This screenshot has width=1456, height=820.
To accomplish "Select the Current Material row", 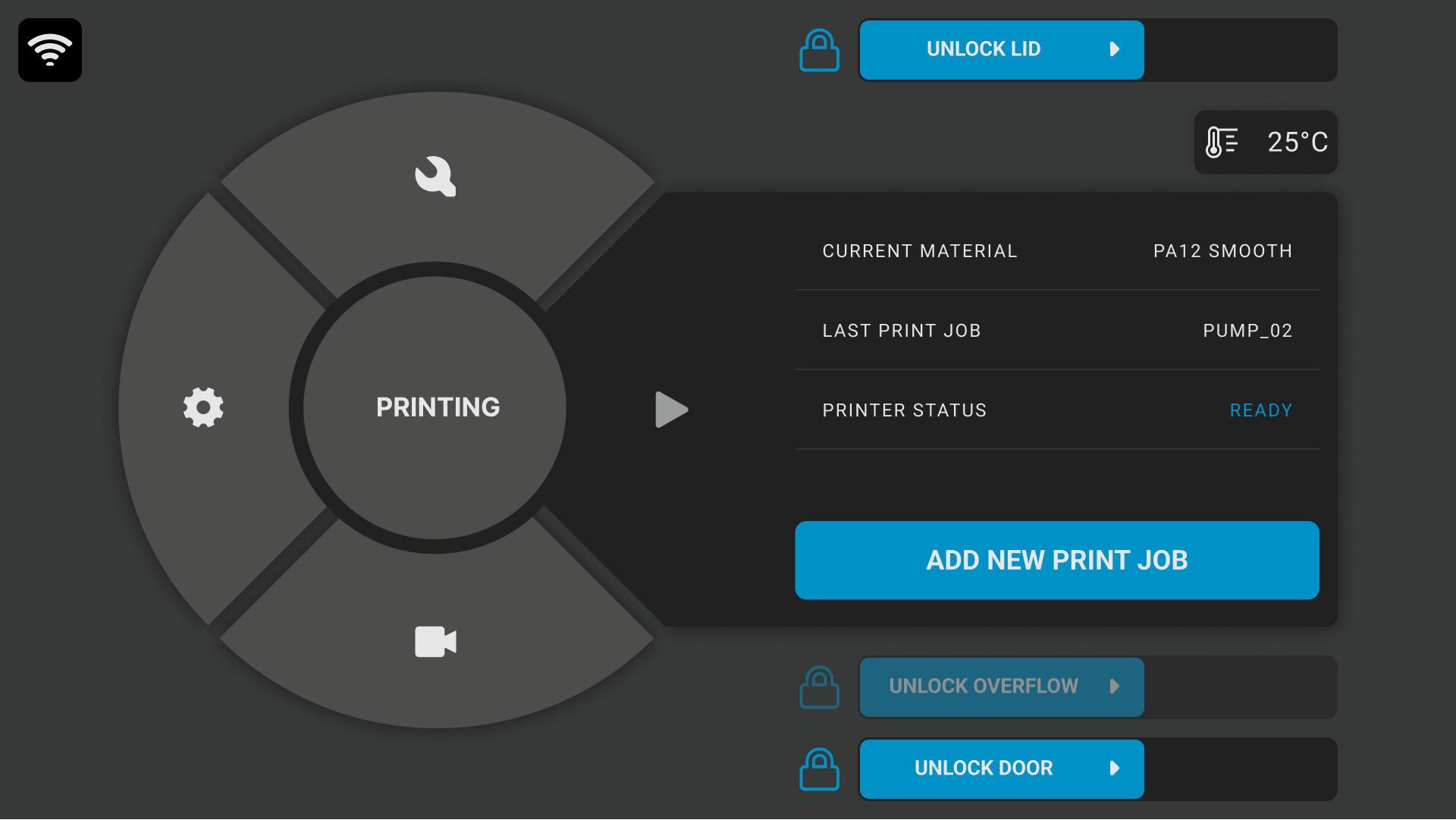I will coord(1056,251).
